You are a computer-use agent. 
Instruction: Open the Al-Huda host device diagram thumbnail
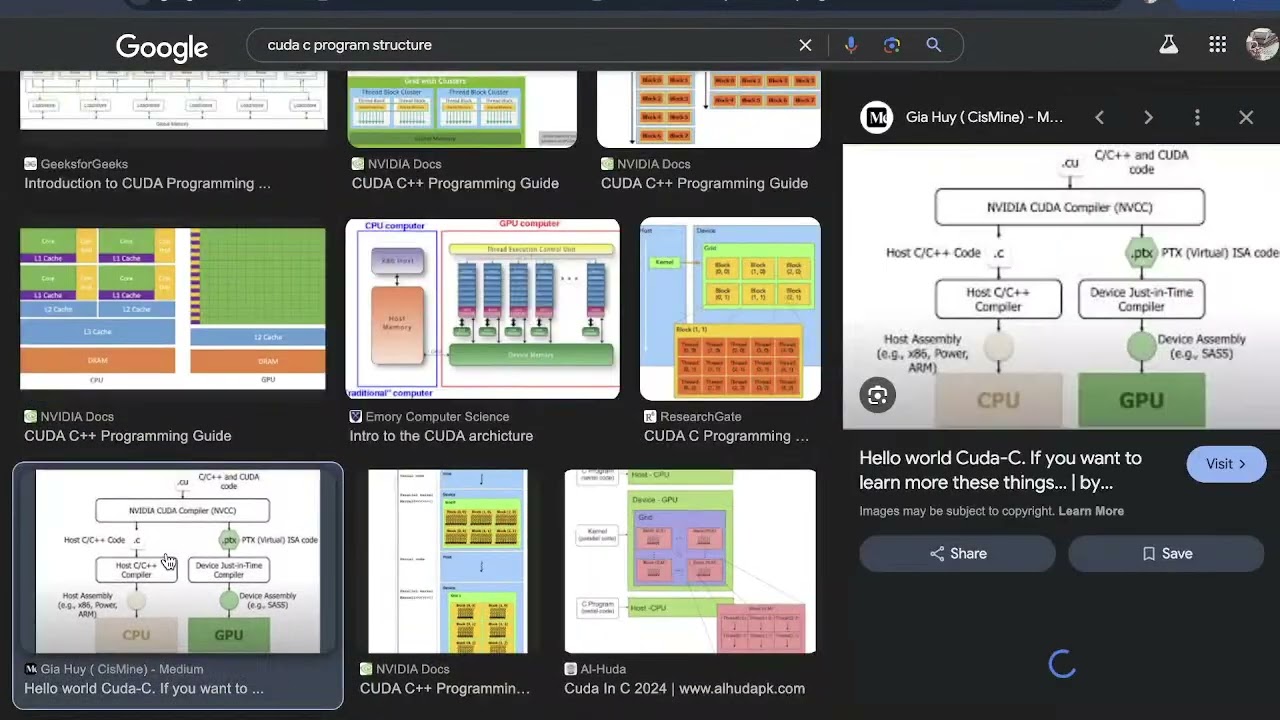pos(690,561)
